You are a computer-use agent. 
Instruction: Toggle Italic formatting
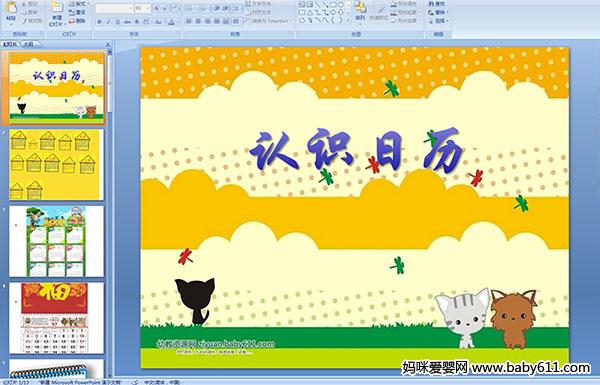(108, 22)
